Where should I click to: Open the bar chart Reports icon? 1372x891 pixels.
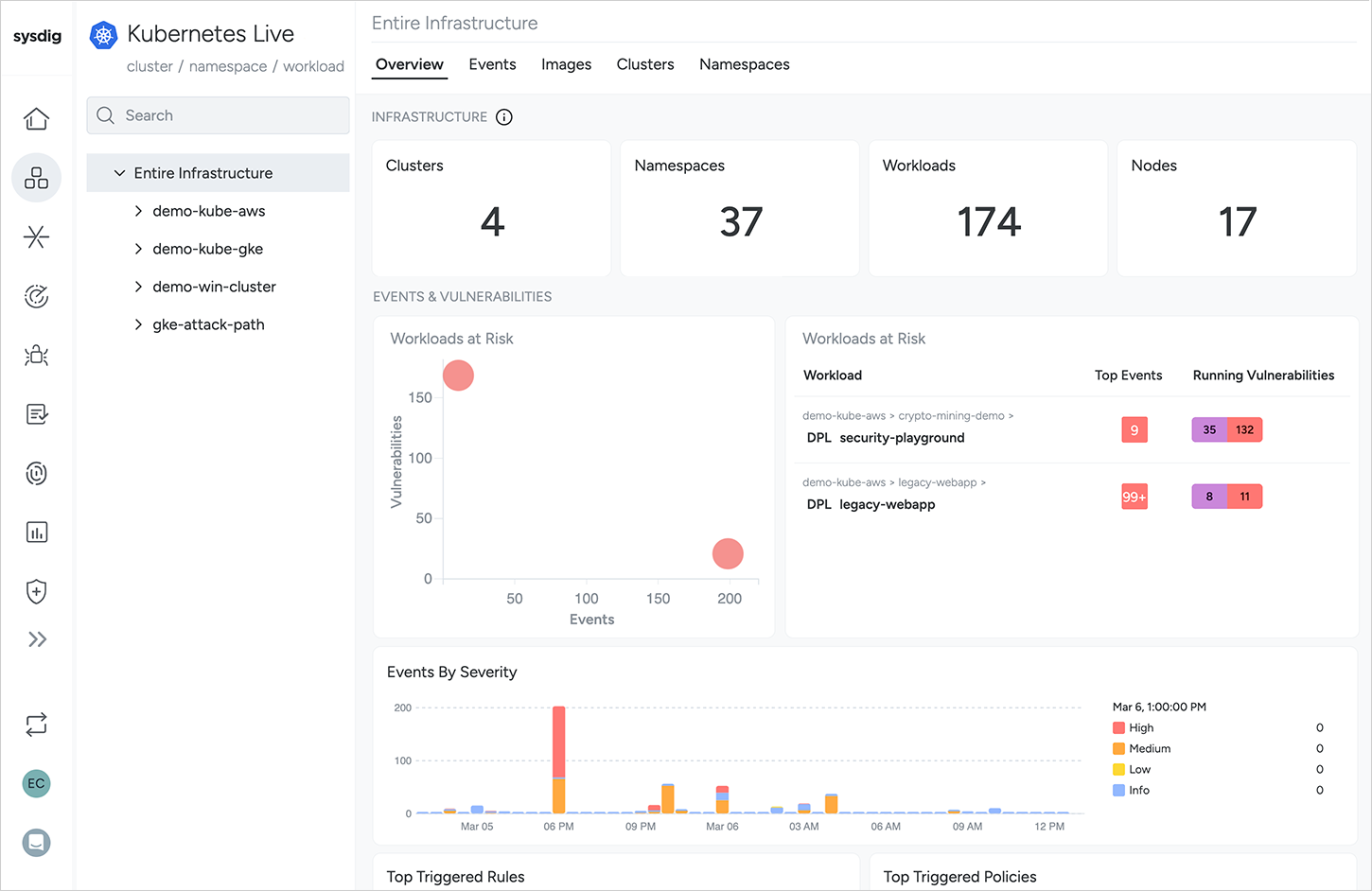point(36,533)
